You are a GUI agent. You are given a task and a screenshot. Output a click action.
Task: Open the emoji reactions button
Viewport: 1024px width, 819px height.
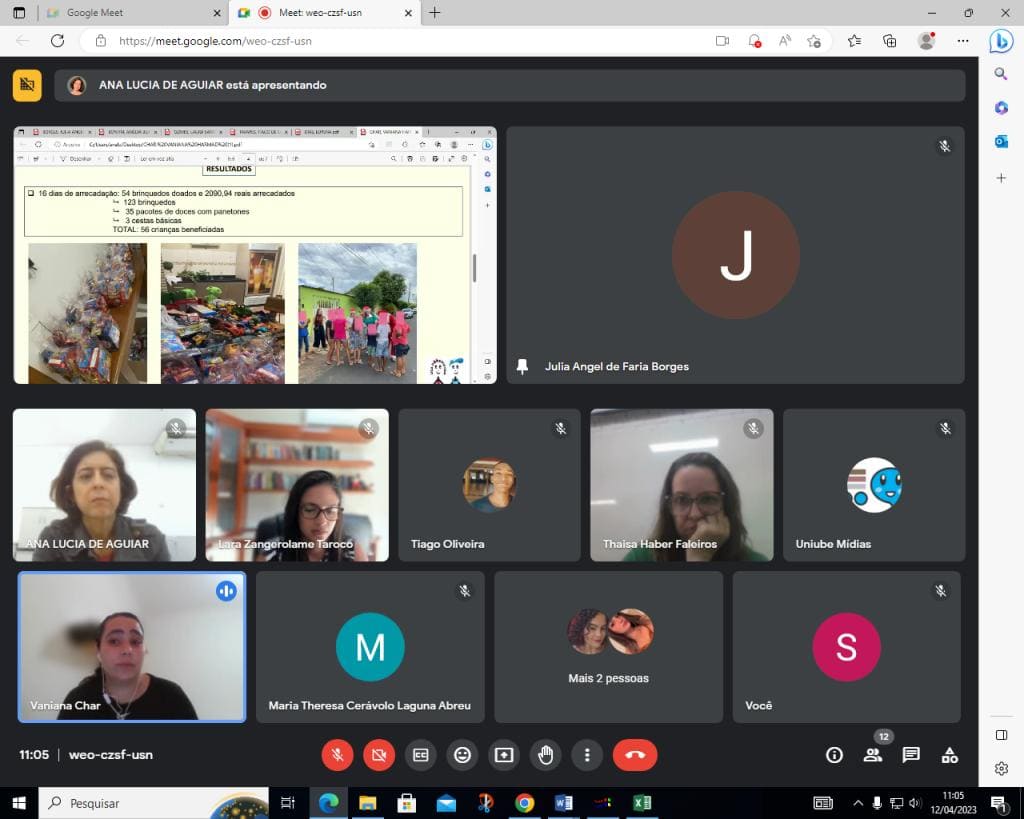pyautogui.click(x=462, y=755)
